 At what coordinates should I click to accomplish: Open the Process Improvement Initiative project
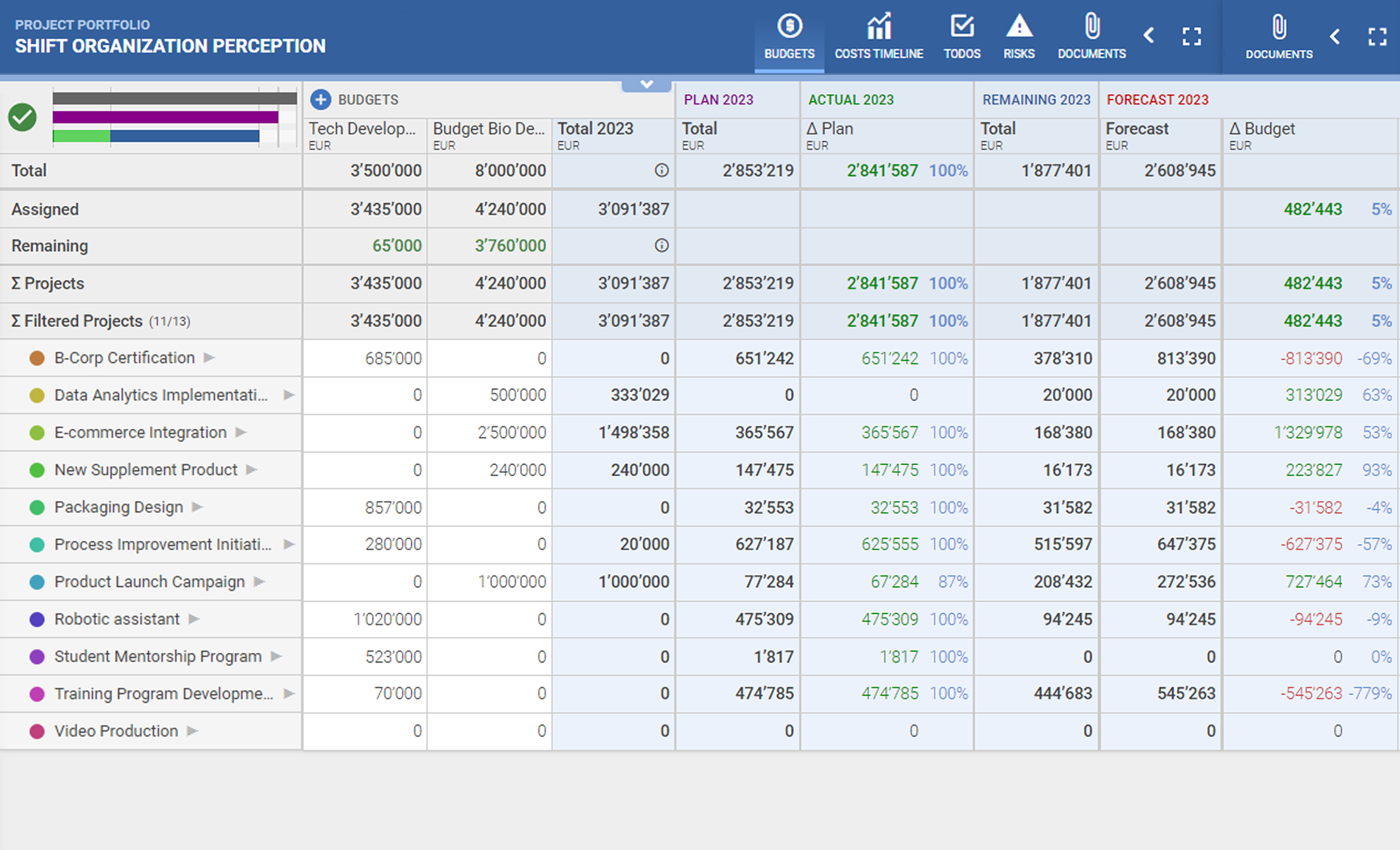[163, 545]
